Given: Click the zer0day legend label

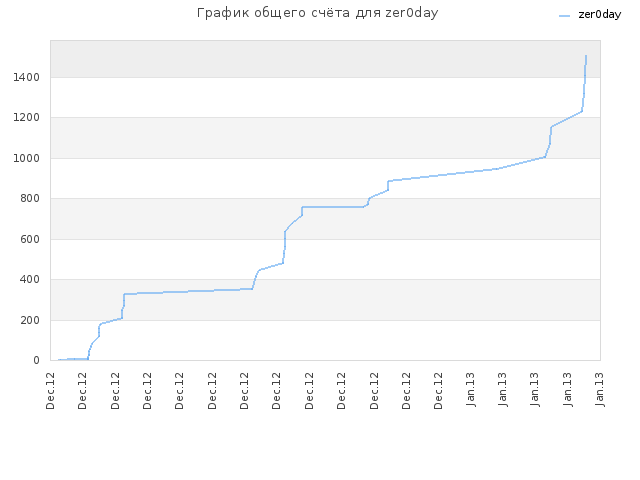Looking at the screenshot, I should coord(600,15).
